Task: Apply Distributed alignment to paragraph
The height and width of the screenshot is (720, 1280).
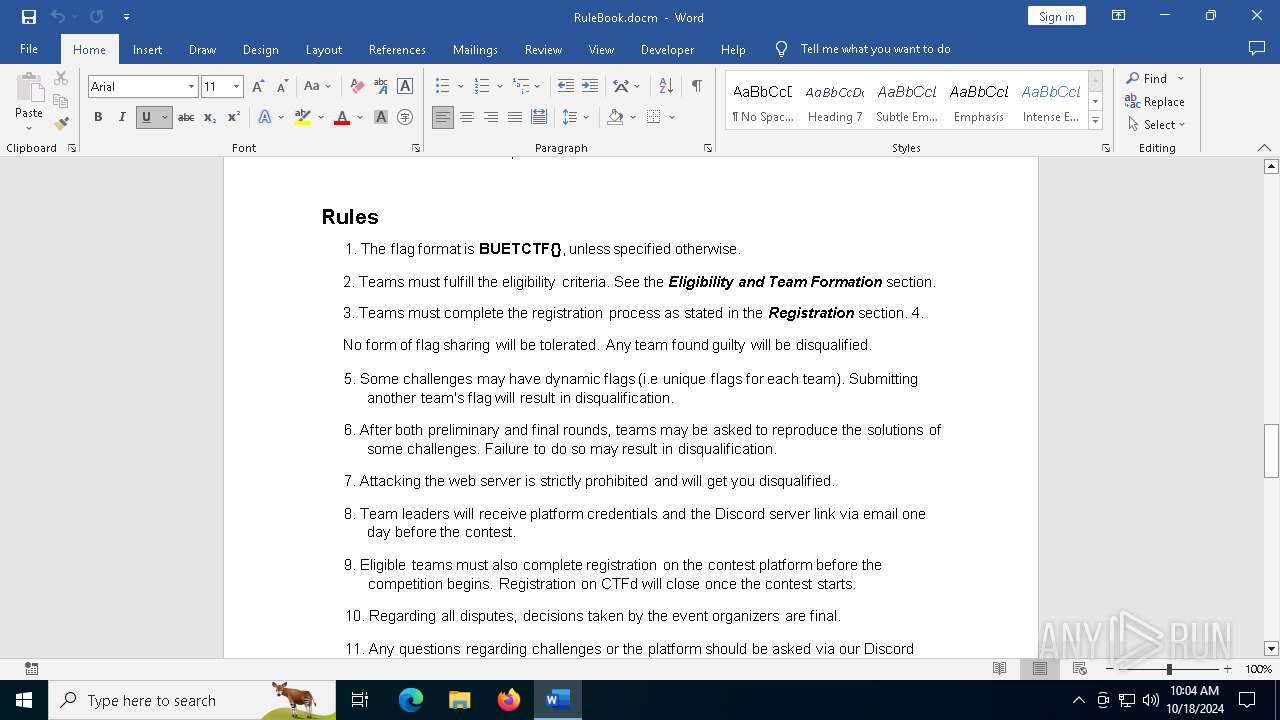Action: [x=539, y=117]
